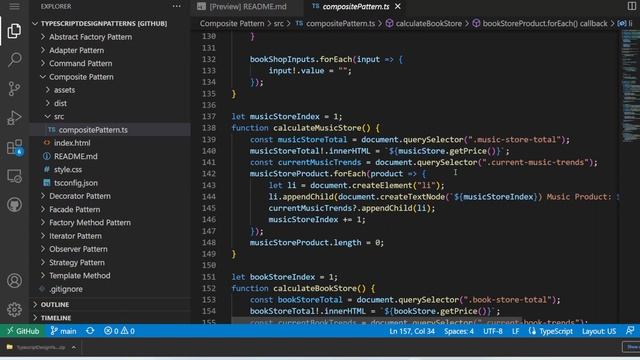Open the Accounts menu
640x360 pixels.
14,280
